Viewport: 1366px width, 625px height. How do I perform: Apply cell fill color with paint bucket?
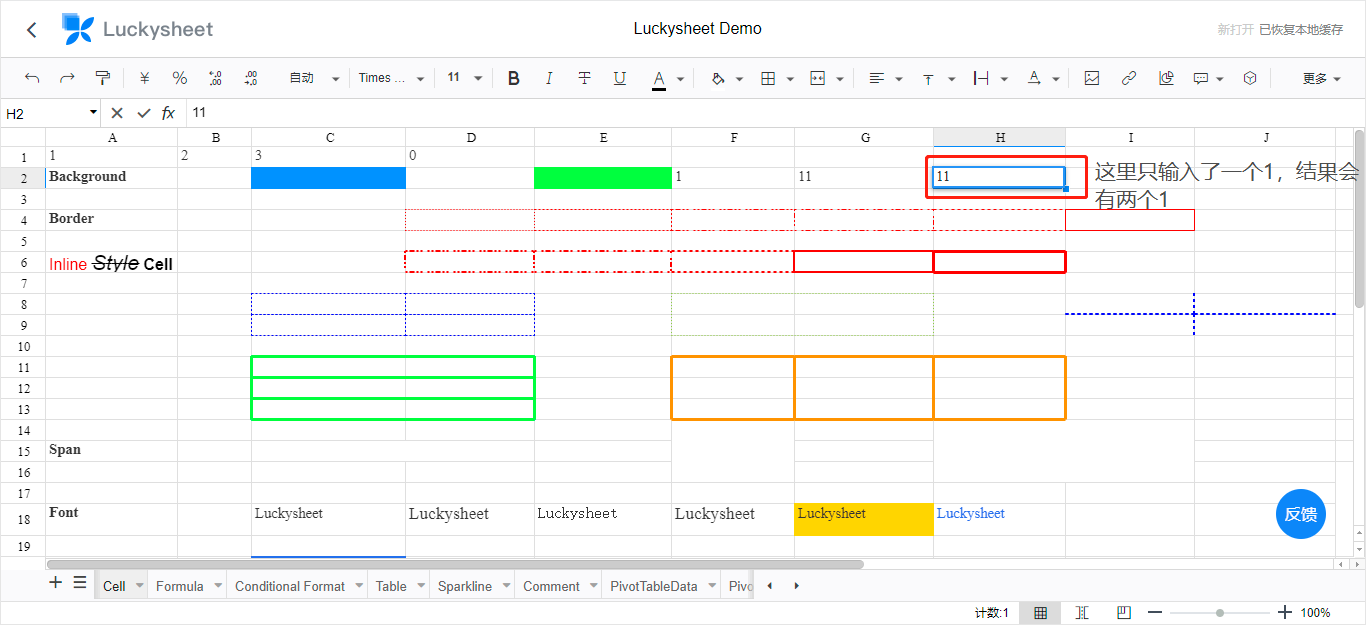tap(717, 78)
